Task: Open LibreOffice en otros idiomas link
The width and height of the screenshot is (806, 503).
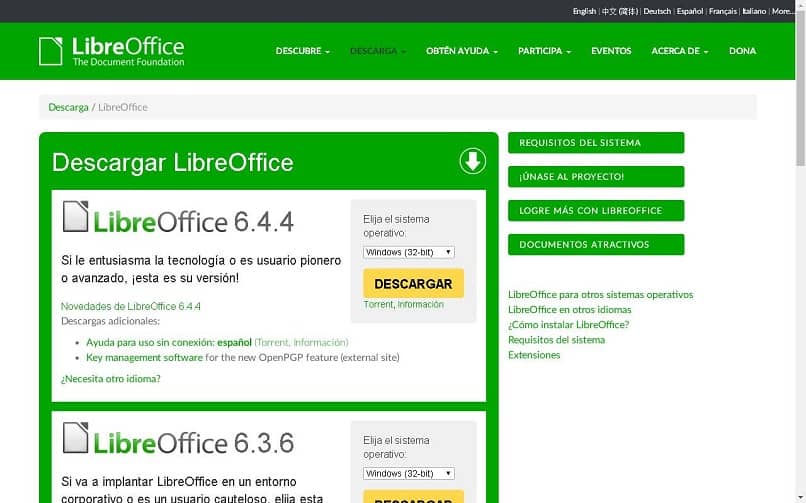Action: point(570,310)
